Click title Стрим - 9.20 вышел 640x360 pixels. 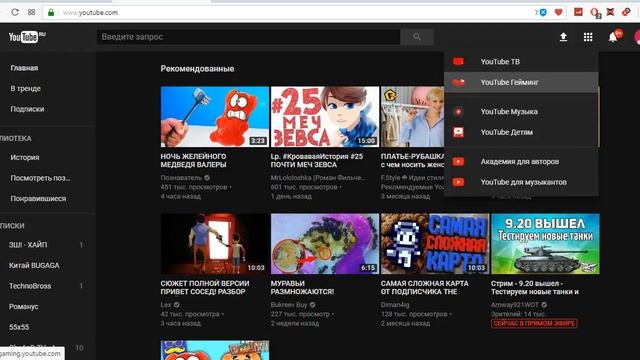click(535, 287)
